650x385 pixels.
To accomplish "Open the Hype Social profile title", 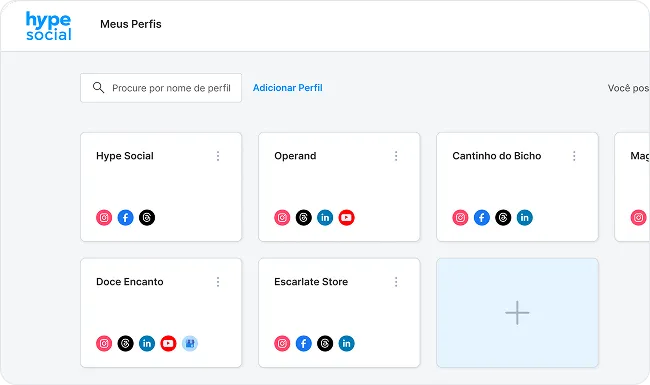I will tap(125, 156).
